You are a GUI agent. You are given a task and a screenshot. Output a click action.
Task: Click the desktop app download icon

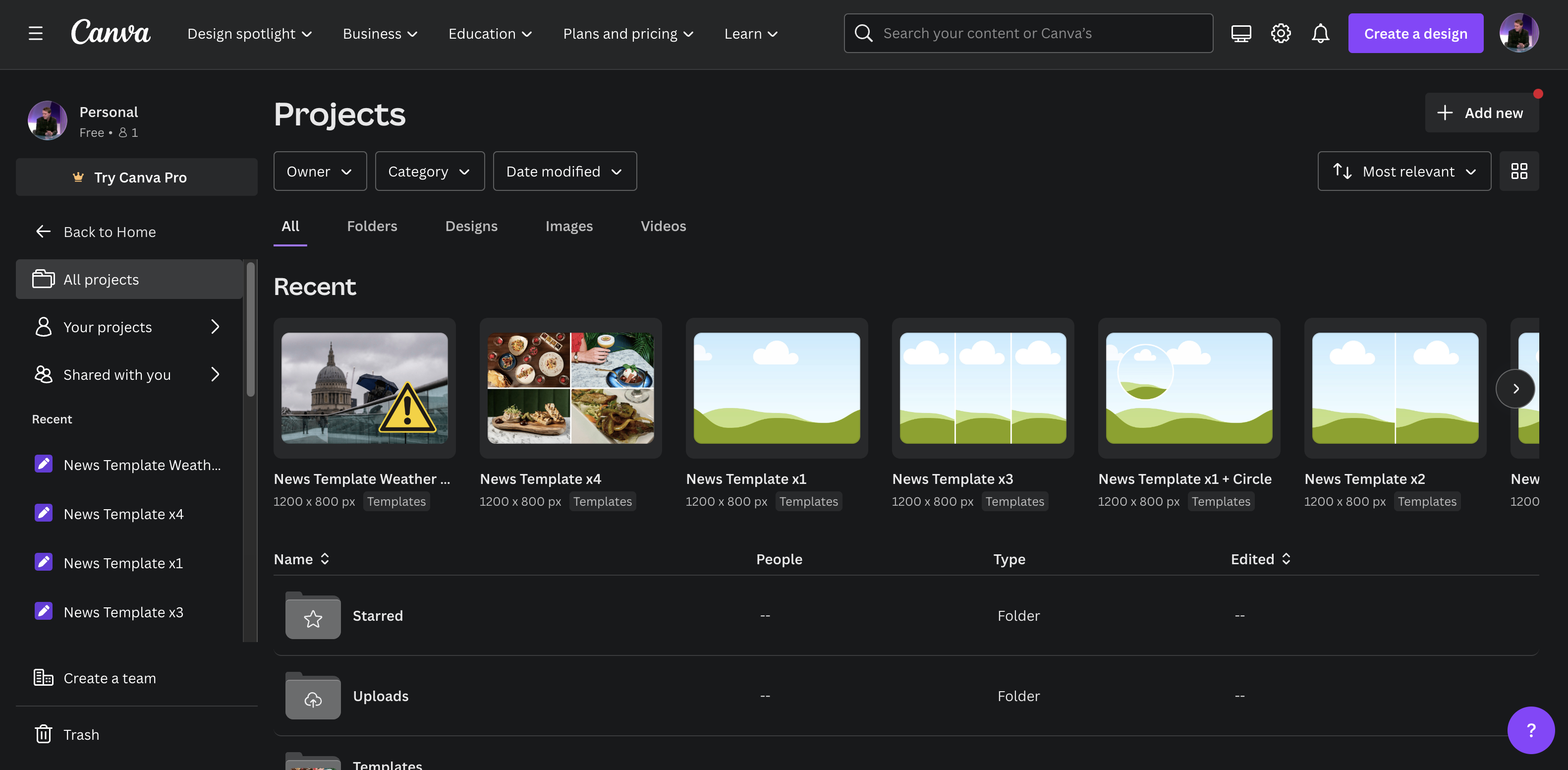(x=1240, y=34)
